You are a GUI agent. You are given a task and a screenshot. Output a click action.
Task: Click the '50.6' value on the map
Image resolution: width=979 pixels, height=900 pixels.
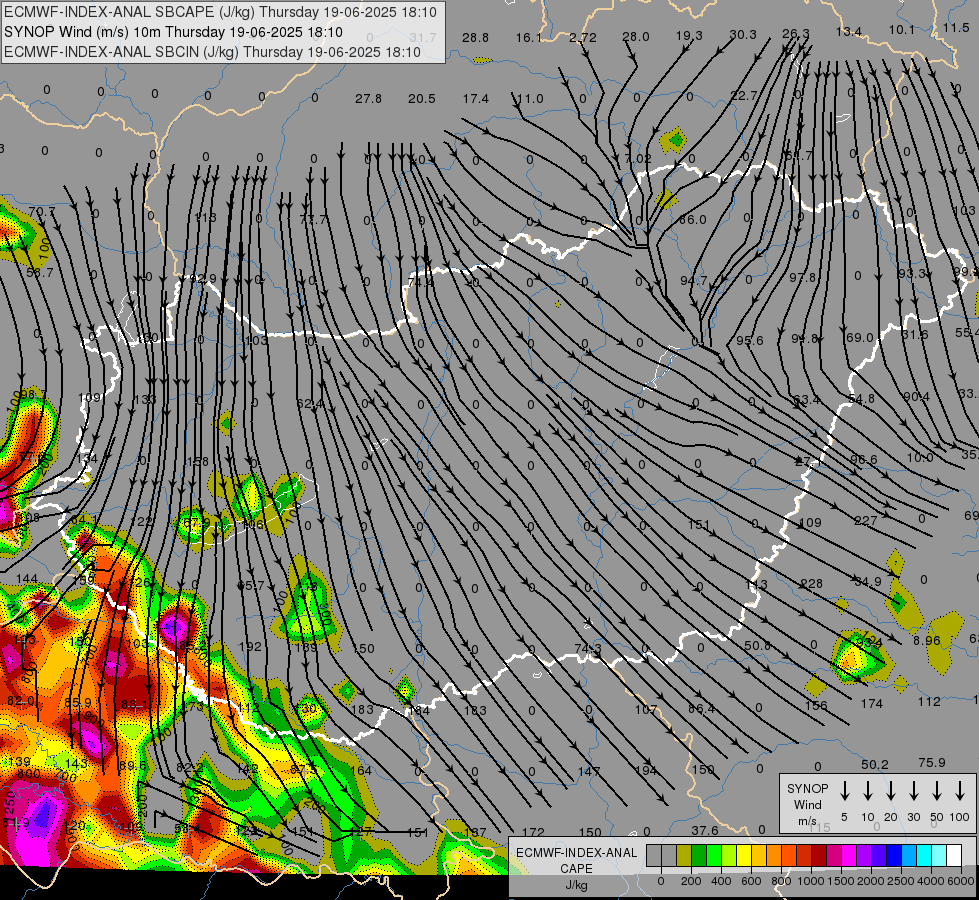click(x=757, y=646)
